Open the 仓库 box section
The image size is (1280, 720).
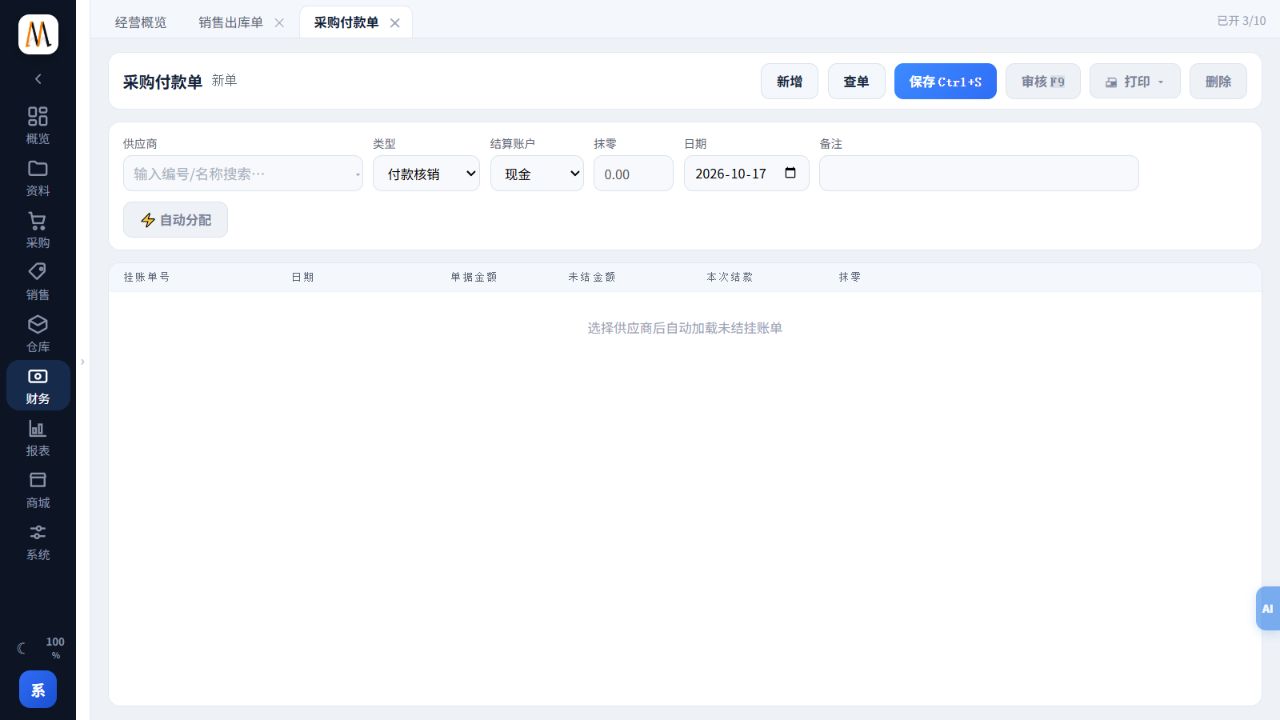(x=38, y=334)
